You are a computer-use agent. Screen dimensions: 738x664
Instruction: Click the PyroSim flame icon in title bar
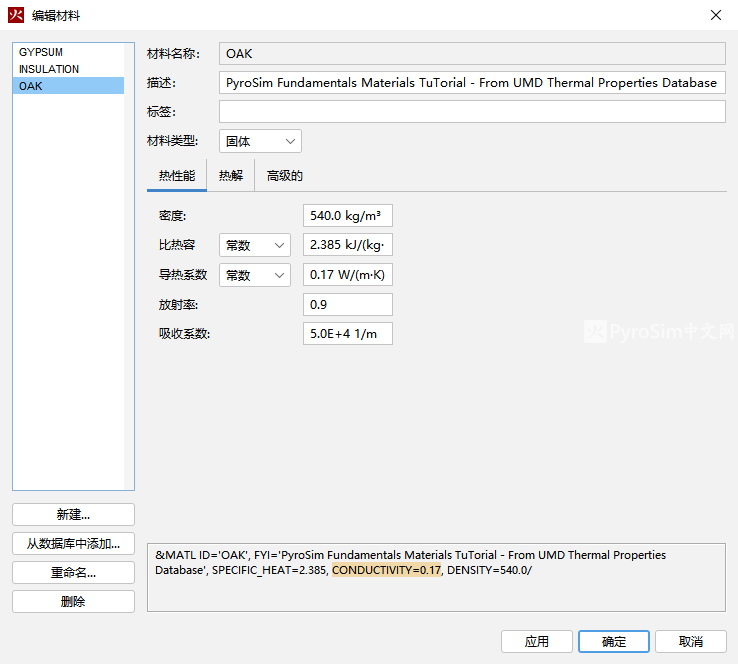click(16, 15)
